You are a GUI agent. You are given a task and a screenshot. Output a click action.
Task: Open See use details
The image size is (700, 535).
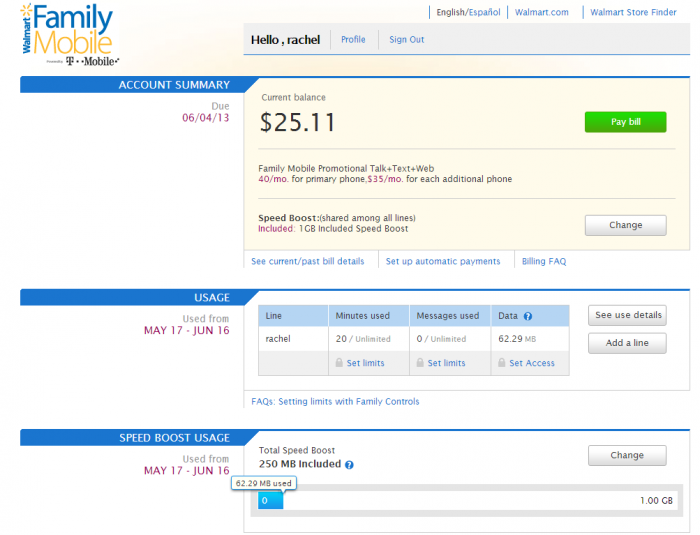click(628, 315)
